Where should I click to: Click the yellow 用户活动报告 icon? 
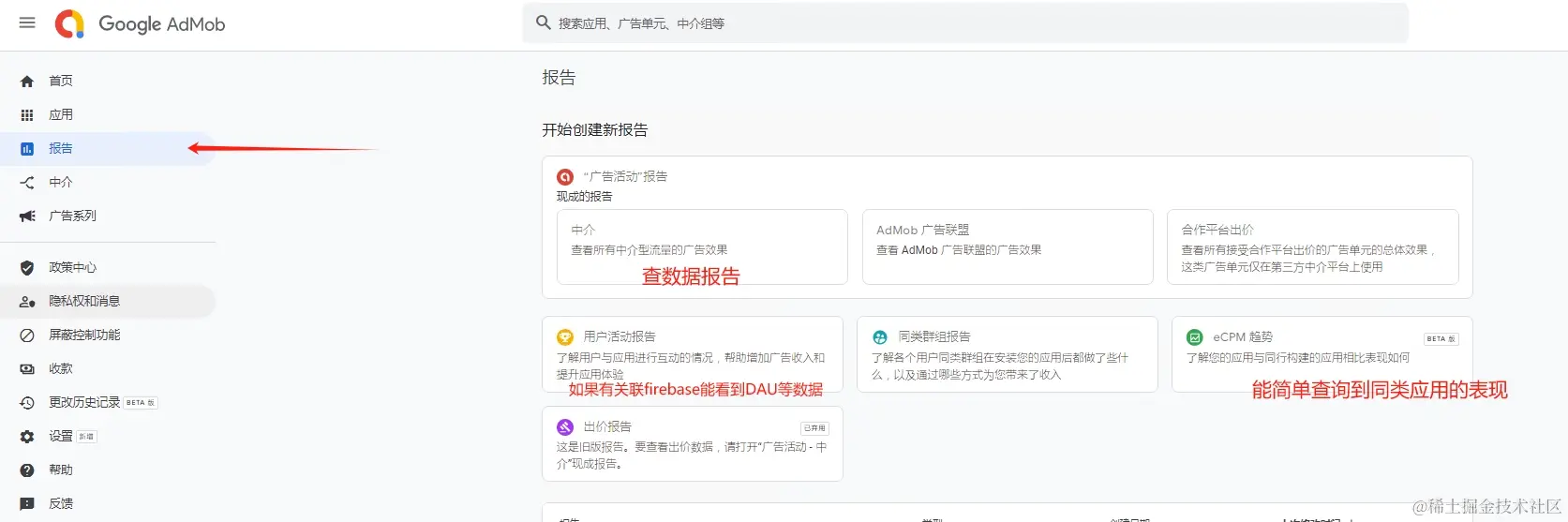coord(565,337)
